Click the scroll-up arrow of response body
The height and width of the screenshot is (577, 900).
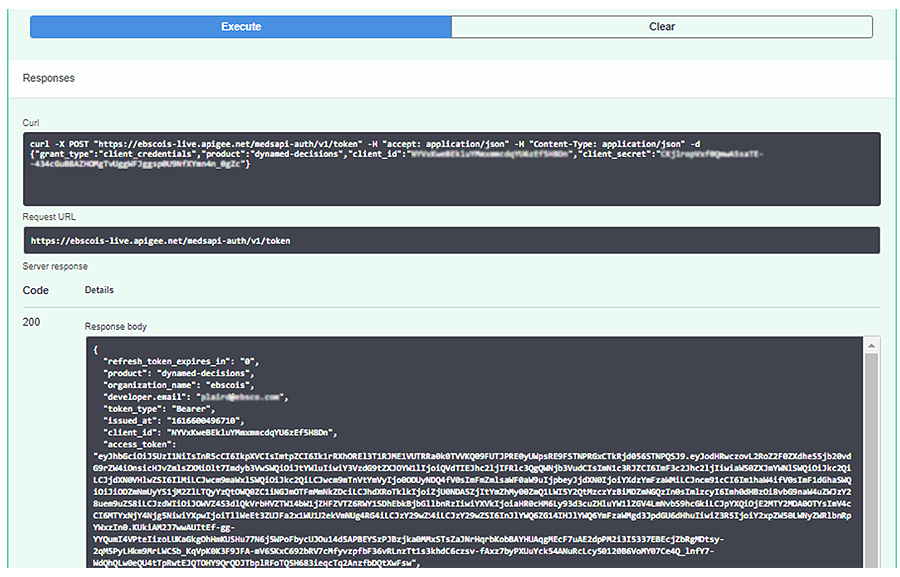[872, 346]
